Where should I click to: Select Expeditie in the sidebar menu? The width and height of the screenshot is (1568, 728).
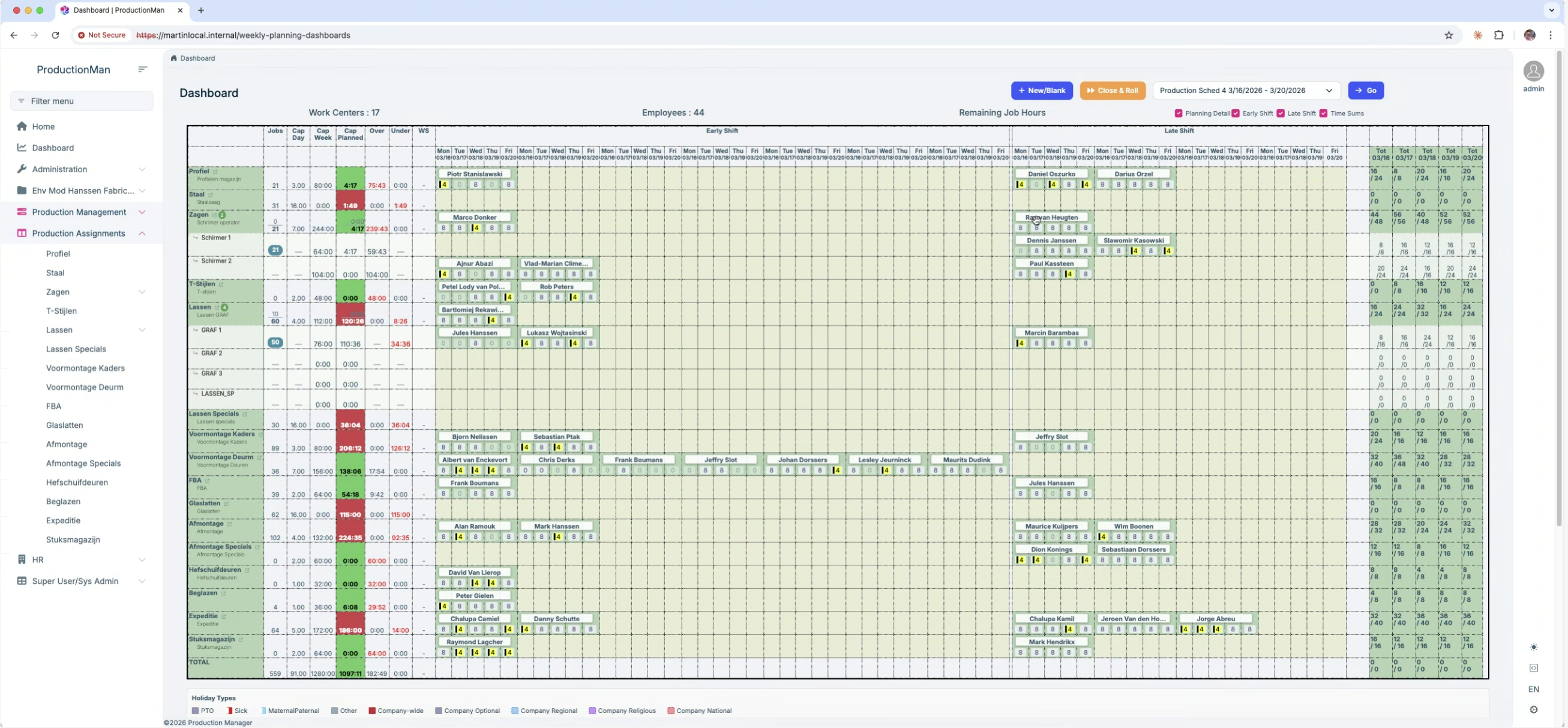(x=63, y=520)
